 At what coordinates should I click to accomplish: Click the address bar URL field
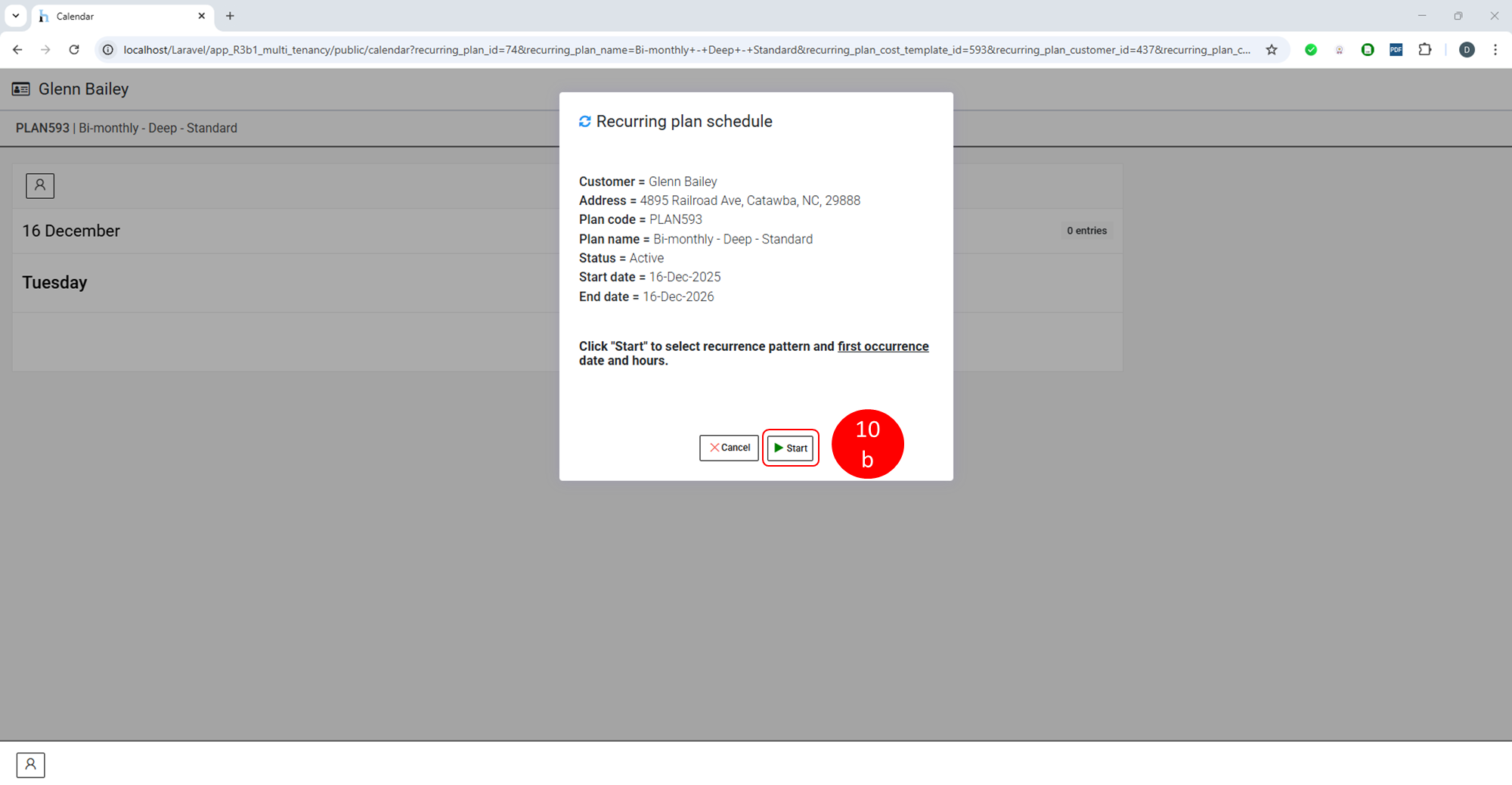pos(680,50)
